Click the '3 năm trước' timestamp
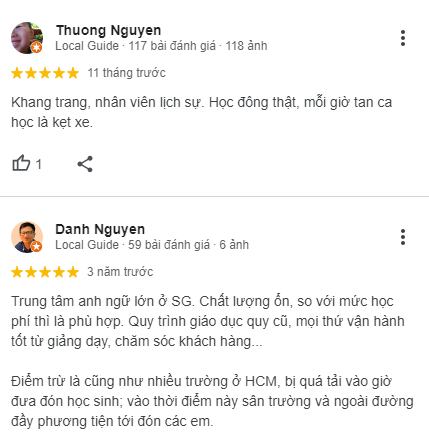 (x=120, y=272)
